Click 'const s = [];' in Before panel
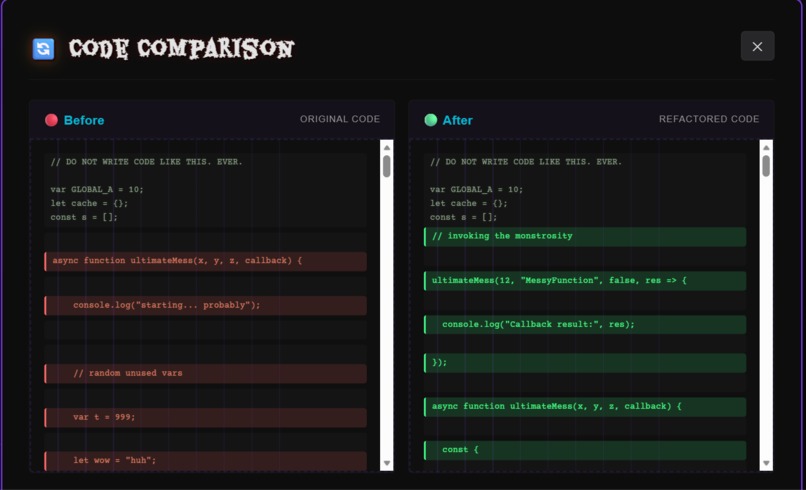Image resolution: width=806 pixels, height=490 pixels. [x=84, y=217]
